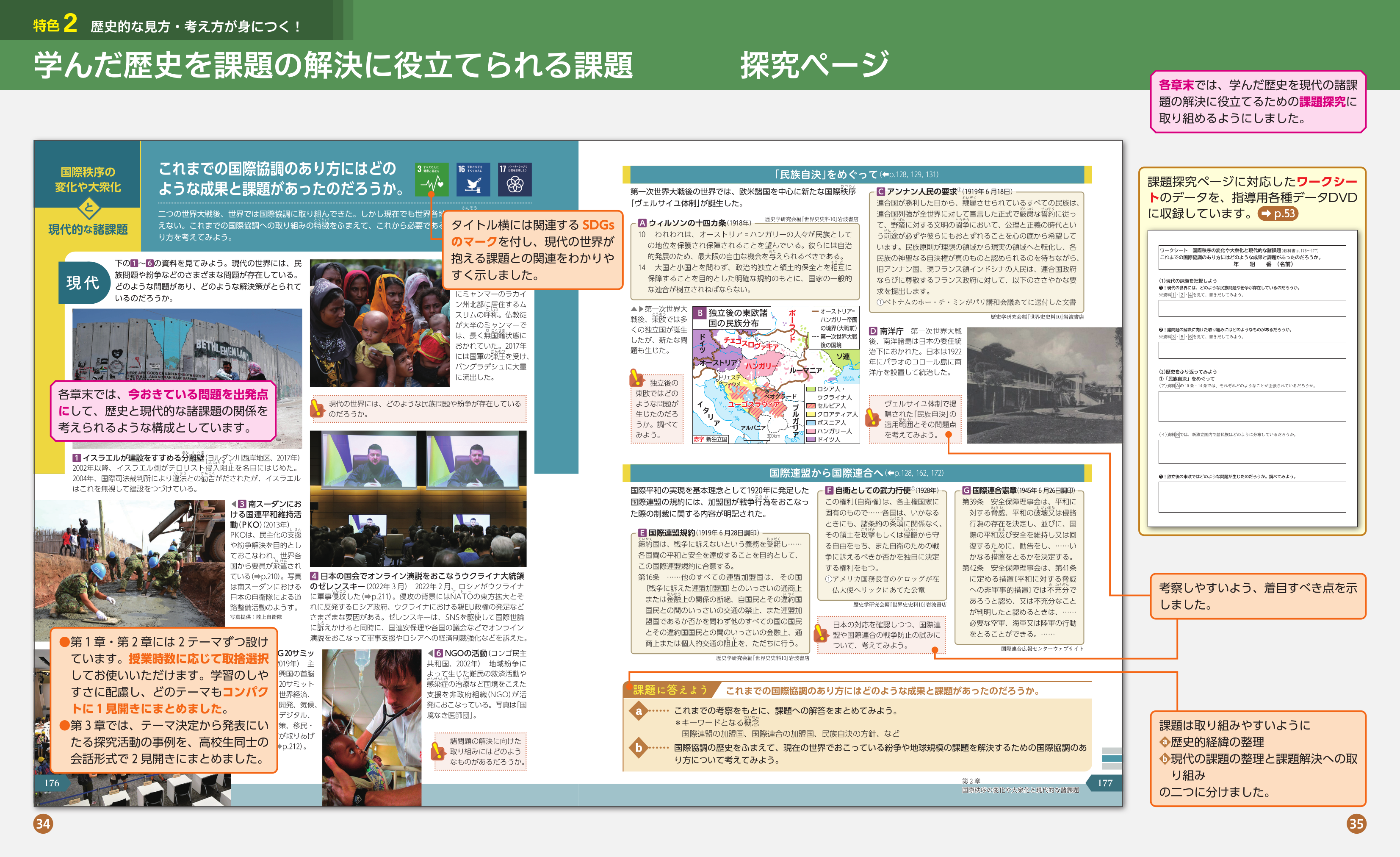1400x857 pixels.
Task: Click the ドイツ人 legend swatch on the map
Action: point(811,439)
